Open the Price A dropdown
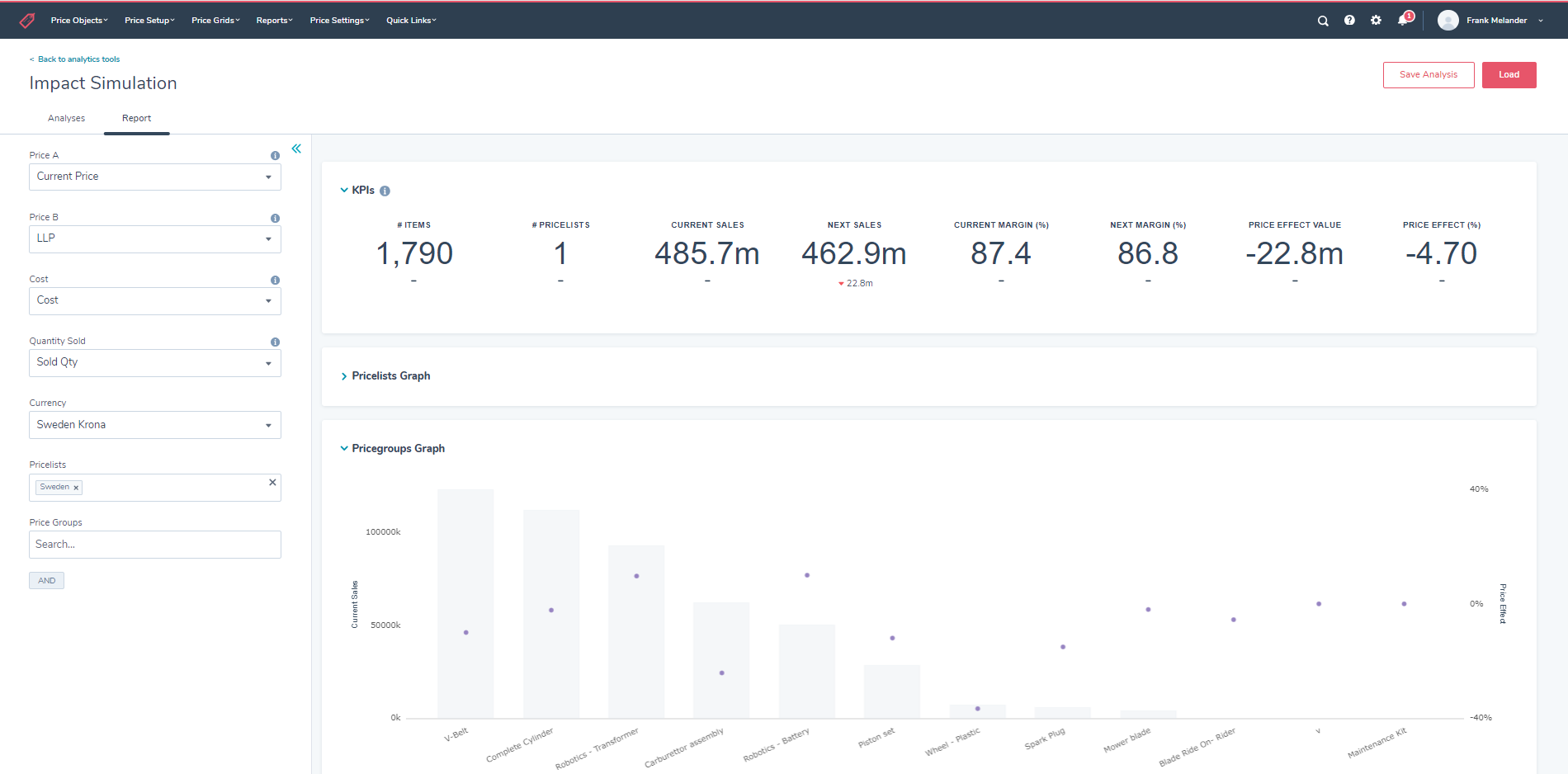Image resolution: width=1568 pixels, height=774 pixels. pyautogui.click(x=155, y=177)
